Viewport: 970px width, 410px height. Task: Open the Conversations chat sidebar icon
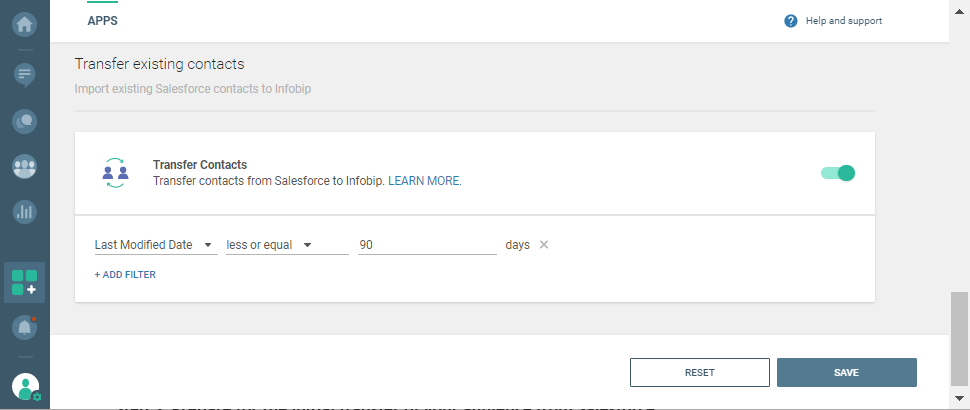click(x=25, y=121)
